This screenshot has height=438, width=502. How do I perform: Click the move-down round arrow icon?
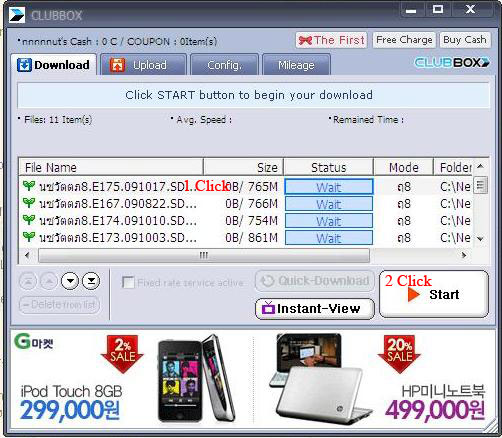tap(70, 281)
